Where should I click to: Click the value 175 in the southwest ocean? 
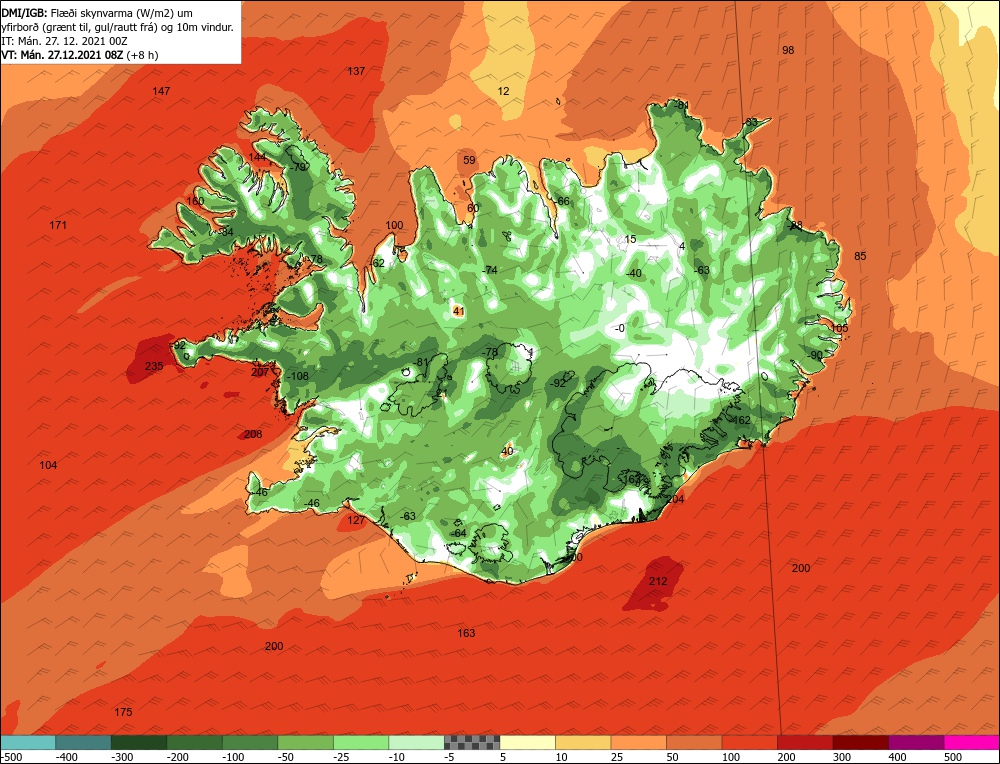tap(123, 712)
